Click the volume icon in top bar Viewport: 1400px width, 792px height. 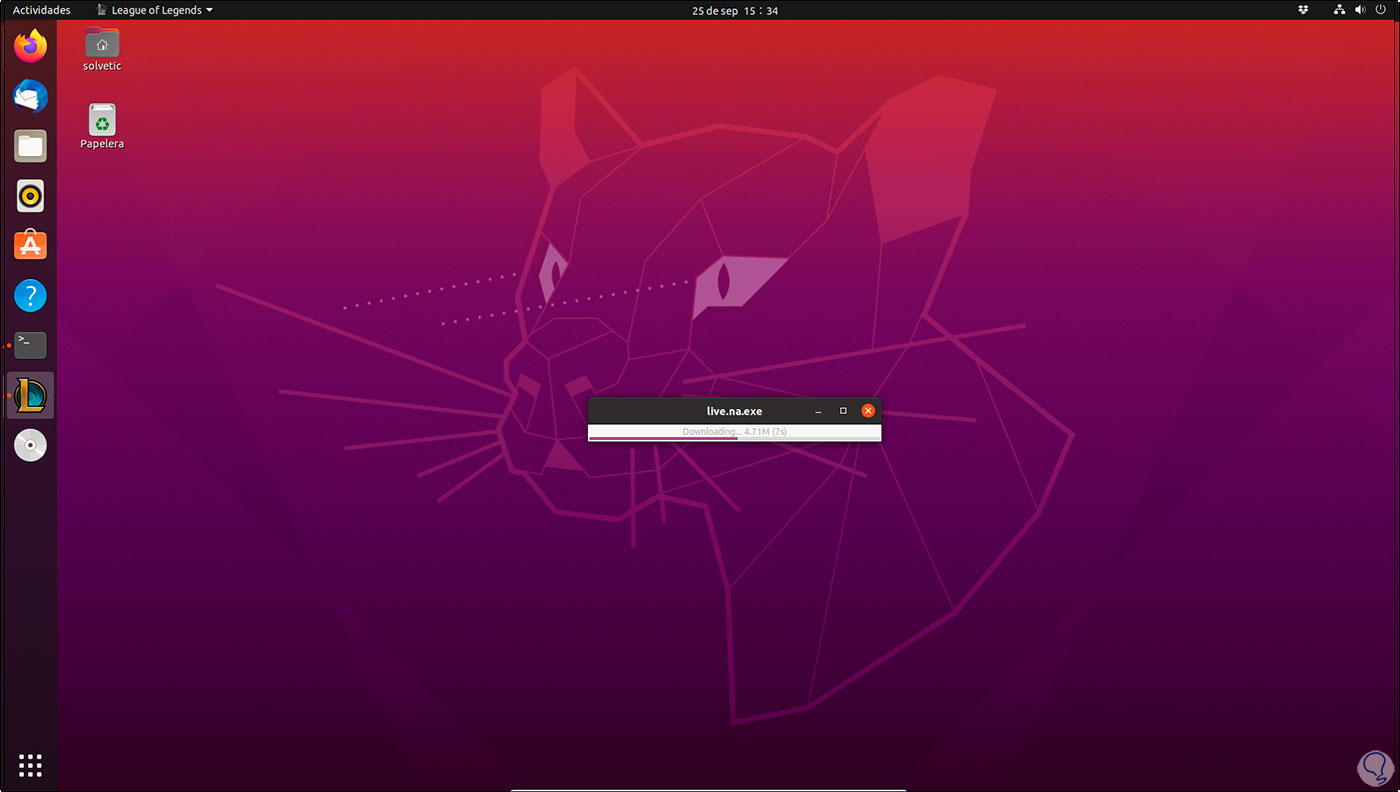click(1362, 10)
